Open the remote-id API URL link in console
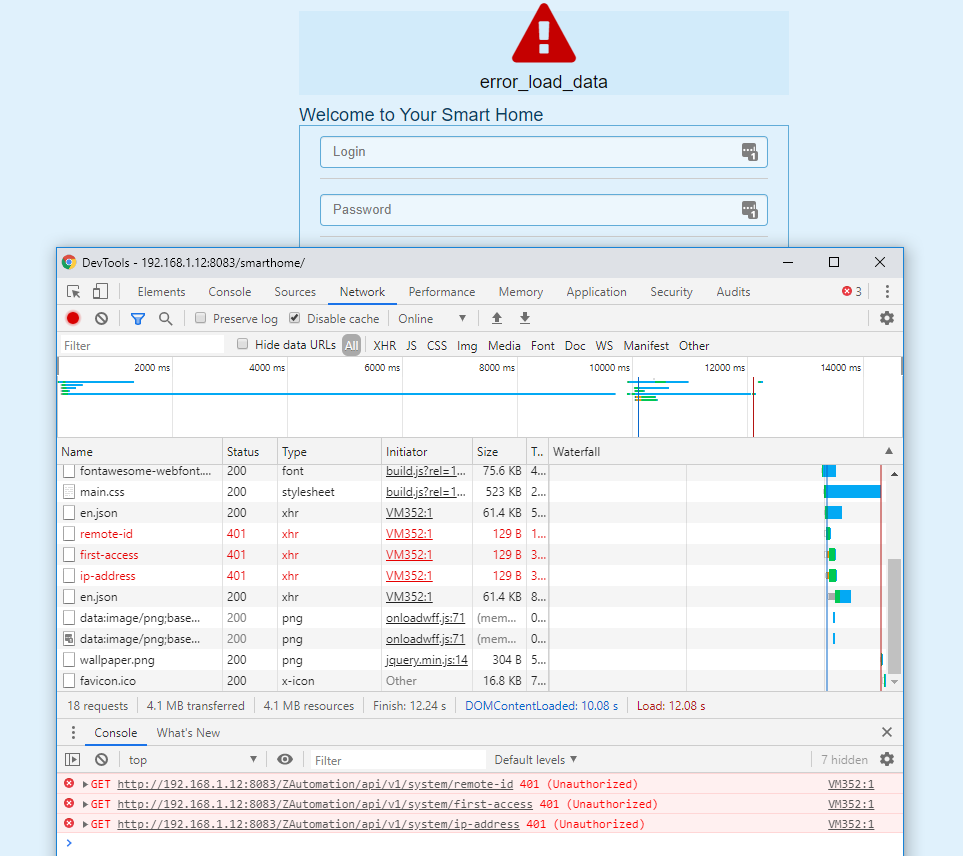Image resolution: width=963 pixels, height=856 pixels. (317, 784)
